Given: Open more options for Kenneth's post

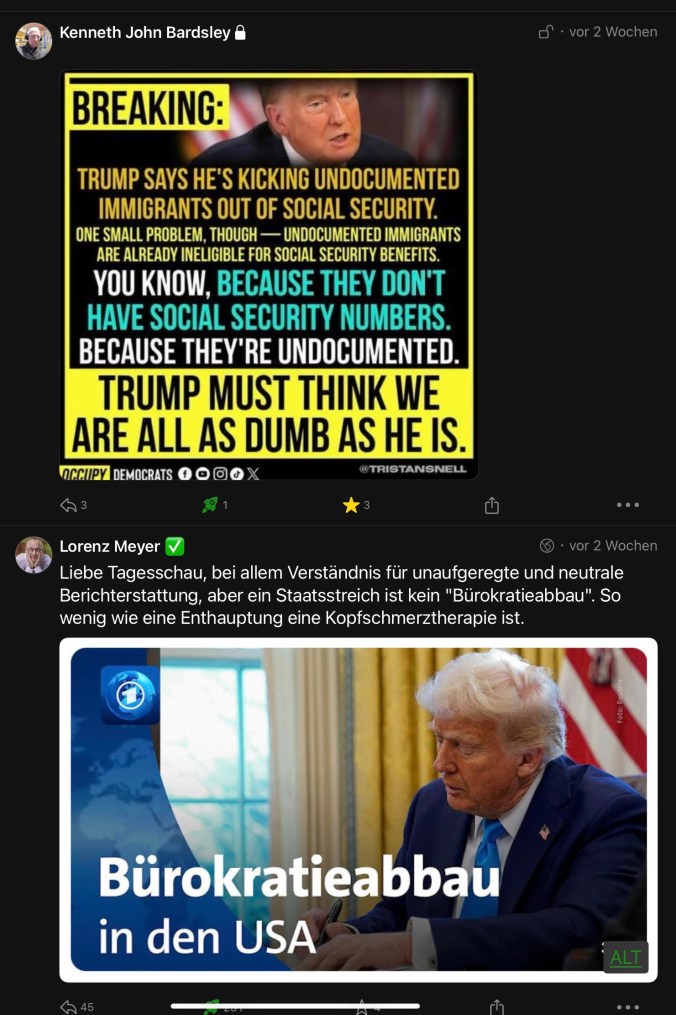Looking at the screenshot, I should click(x=628, y=505).
